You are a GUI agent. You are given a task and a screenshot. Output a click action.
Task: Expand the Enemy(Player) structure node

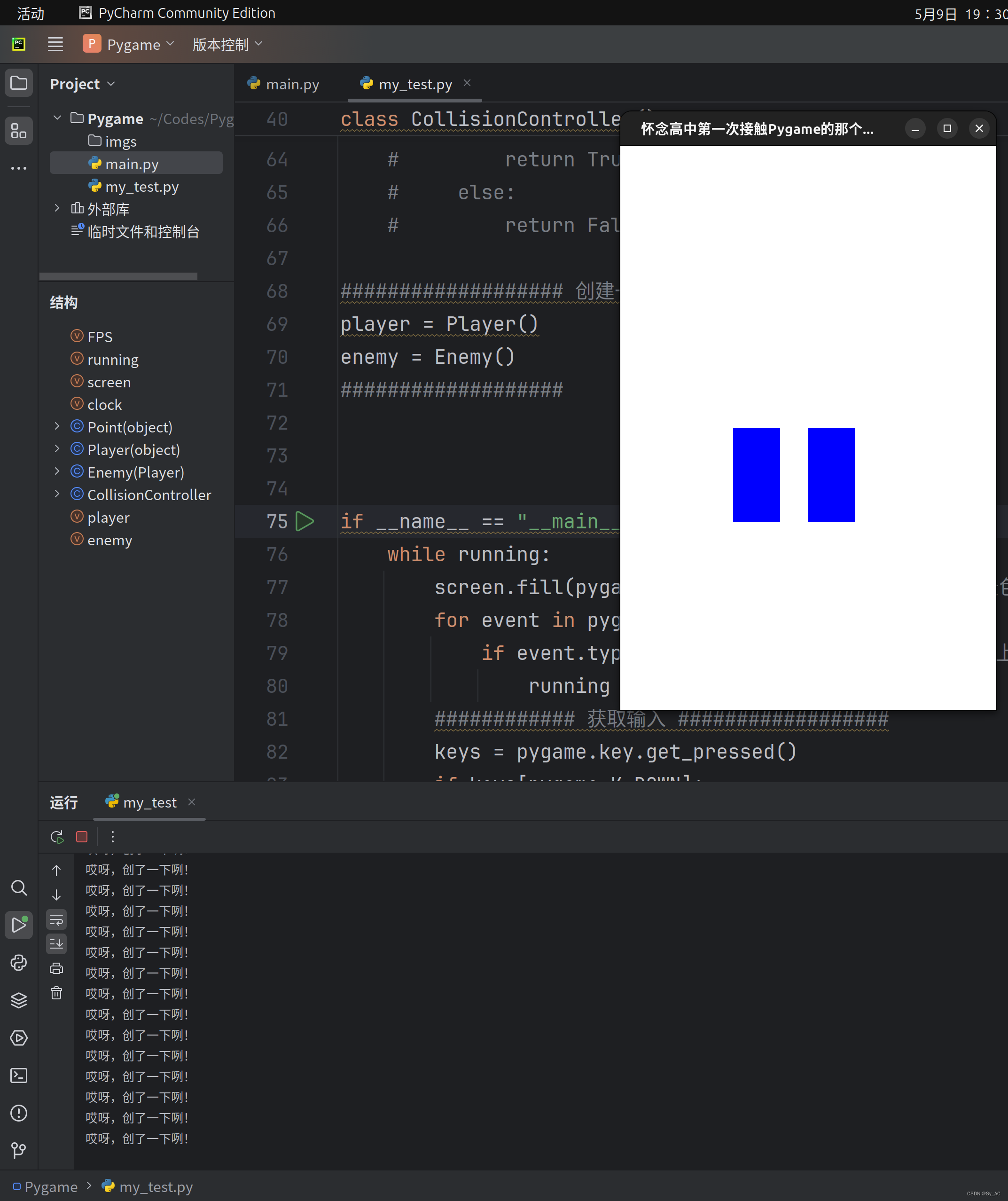click(56, 472)
